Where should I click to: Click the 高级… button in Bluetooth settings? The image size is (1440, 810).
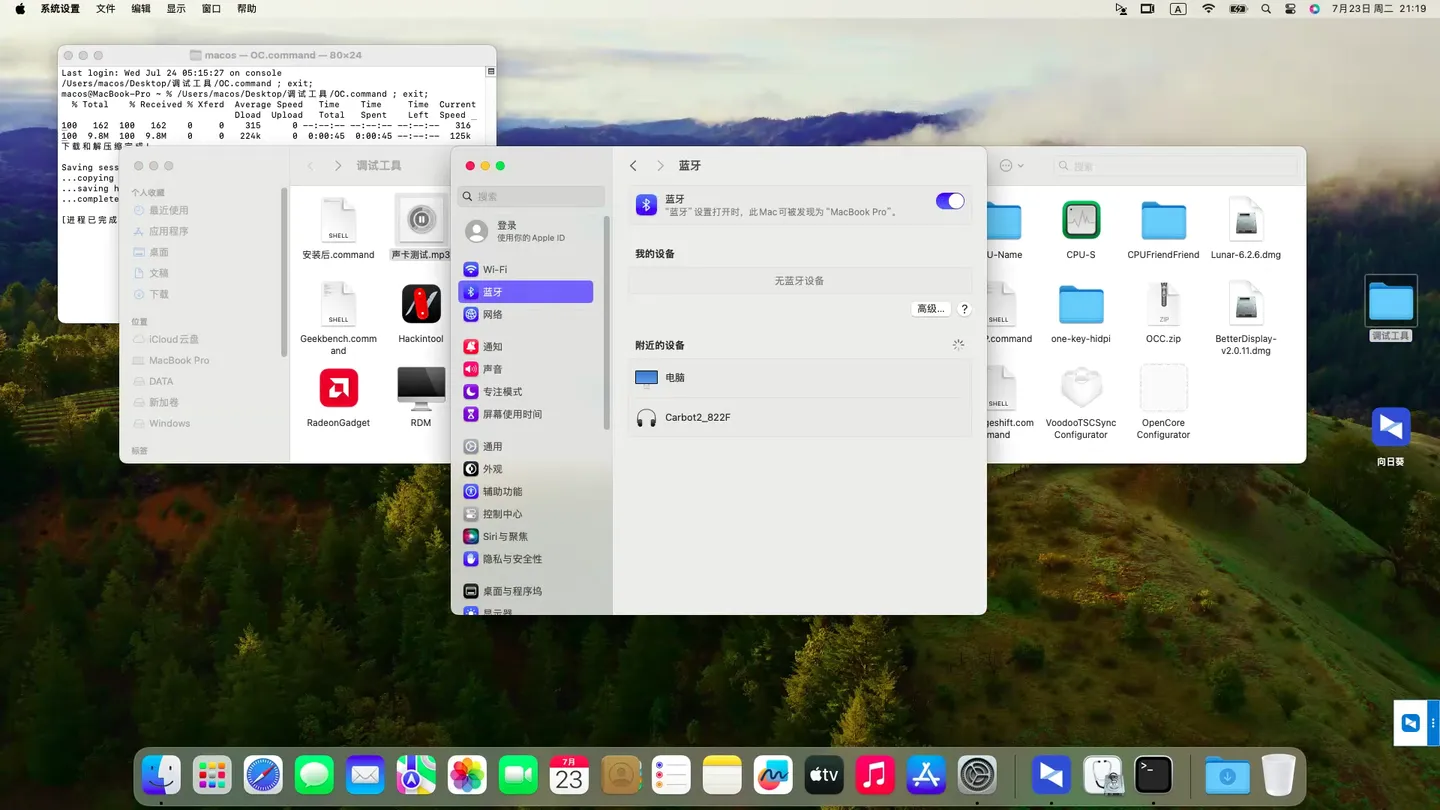pyautogui.click(x=930, y=308)
